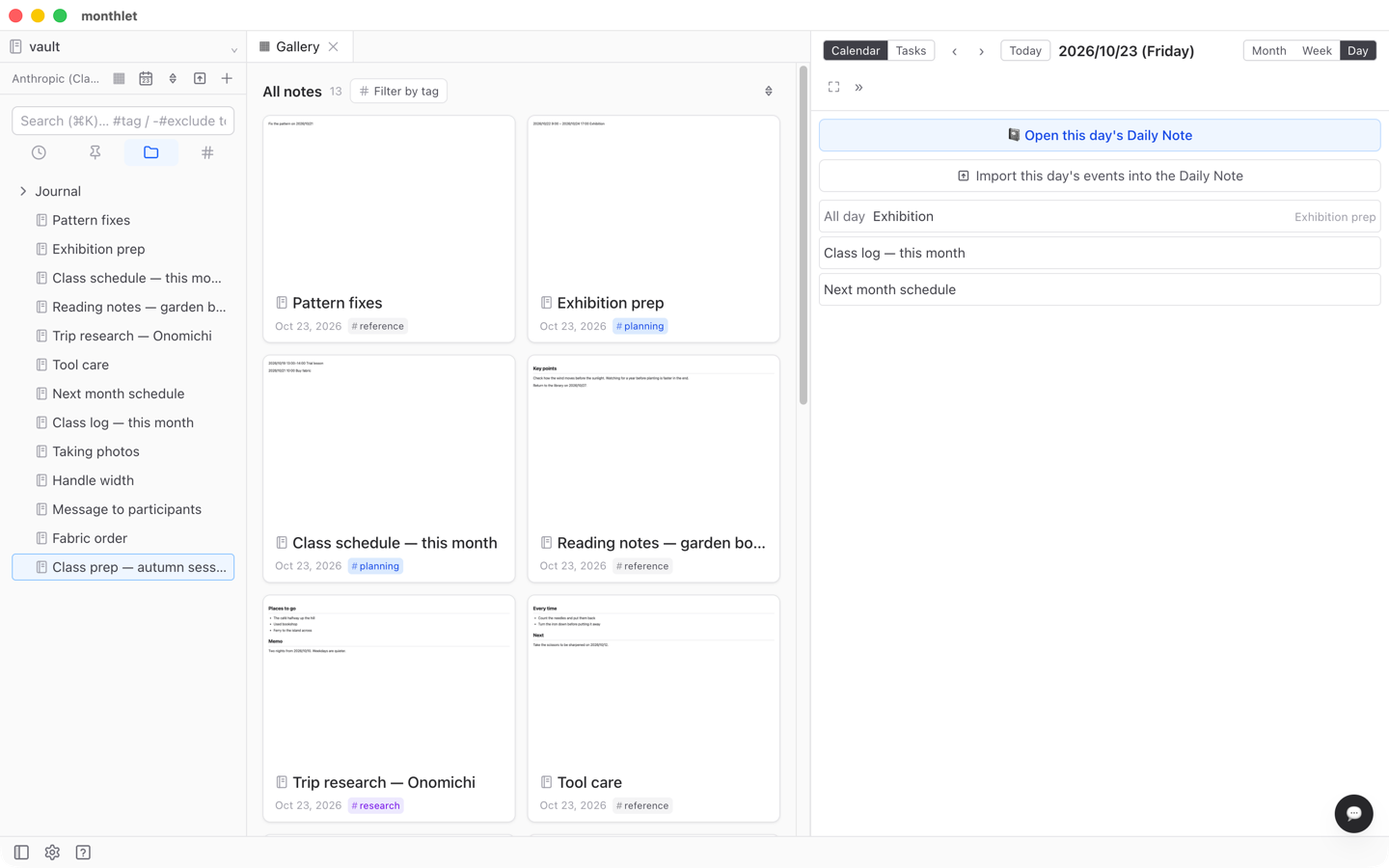Show pinned notes via the pin icon
The image size is (1389, 868).
[x=95, y=152]
